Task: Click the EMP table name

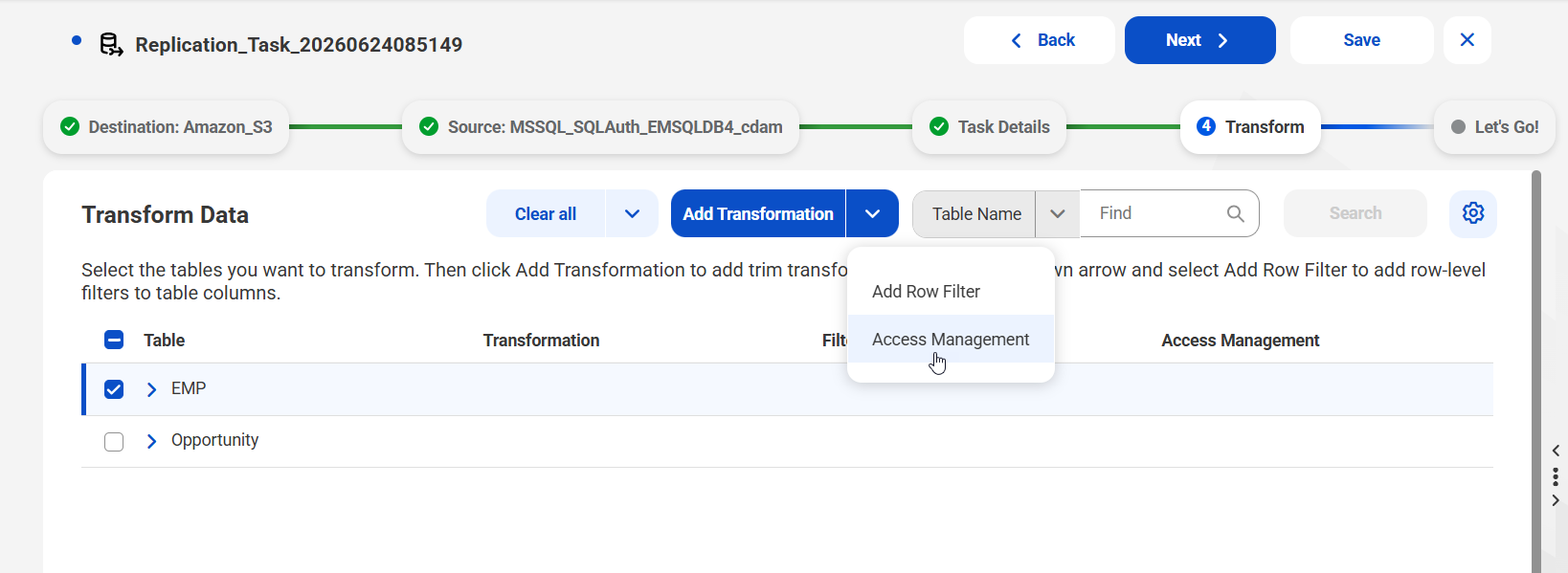Action: 189,388
